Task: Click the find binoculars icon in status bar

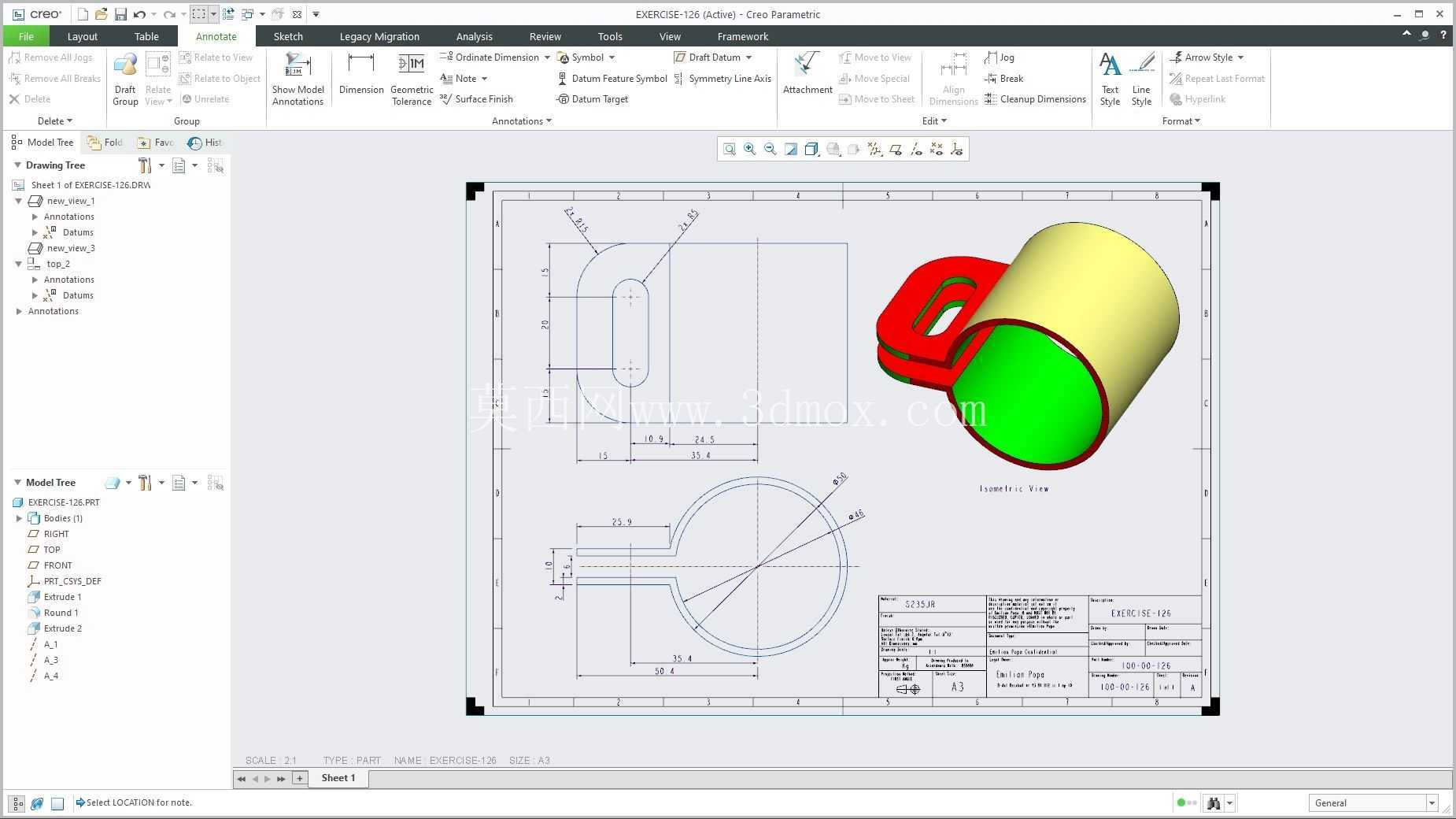Action: click(x=1214, y=803)
